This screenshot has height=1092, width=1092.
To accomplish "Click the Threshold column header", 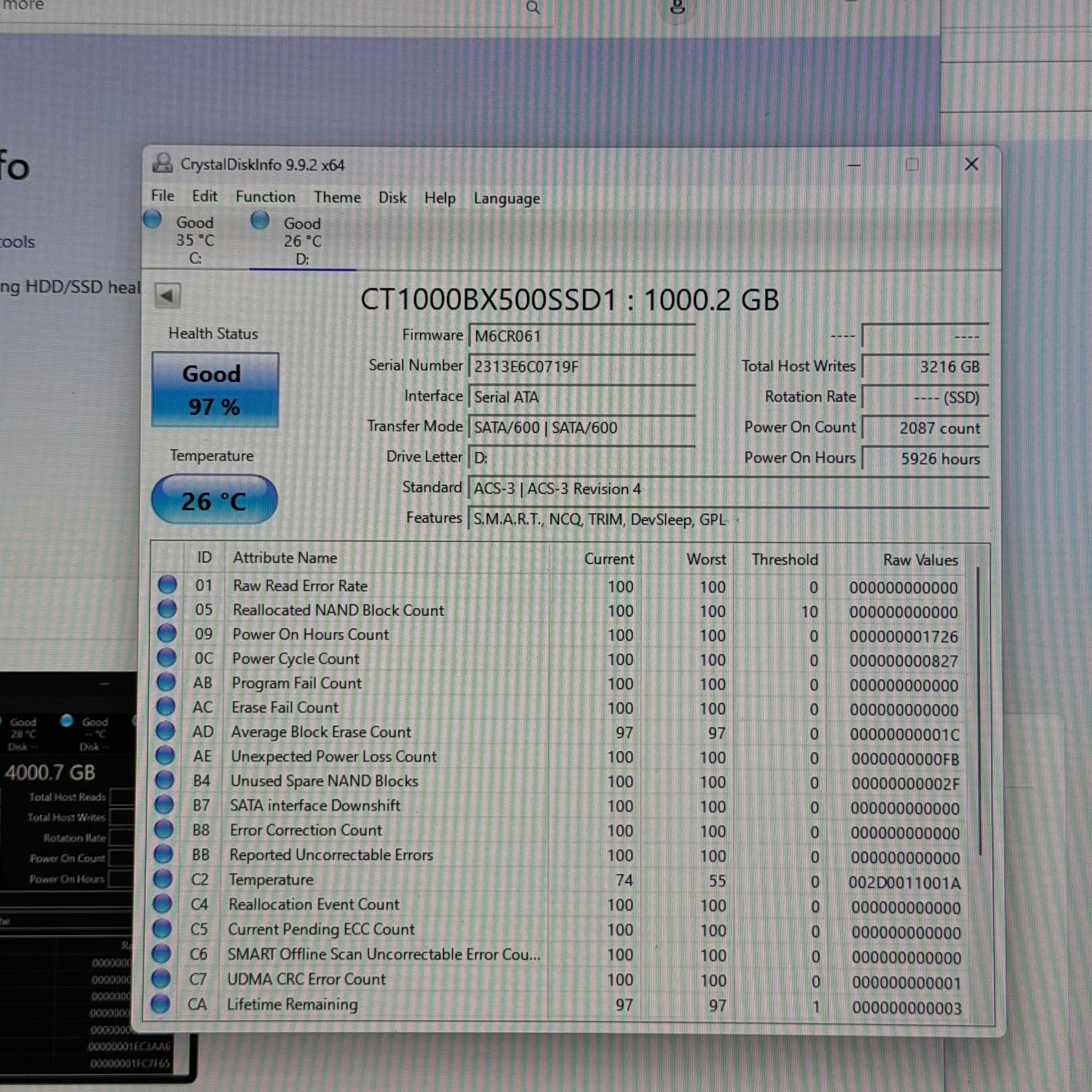I will pyautogui.click(x=784, y=559).
